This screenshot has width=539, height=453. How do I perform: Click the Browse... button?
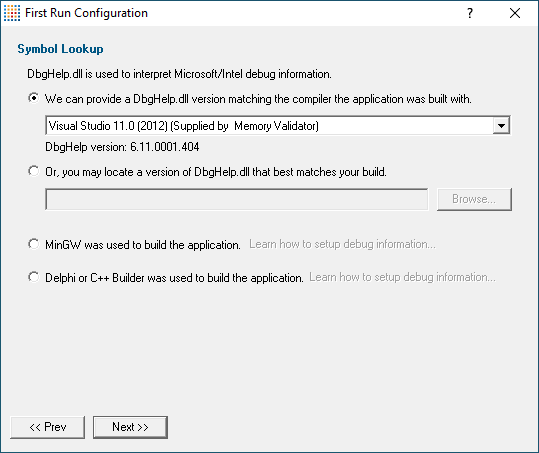[x=474, y=199]
